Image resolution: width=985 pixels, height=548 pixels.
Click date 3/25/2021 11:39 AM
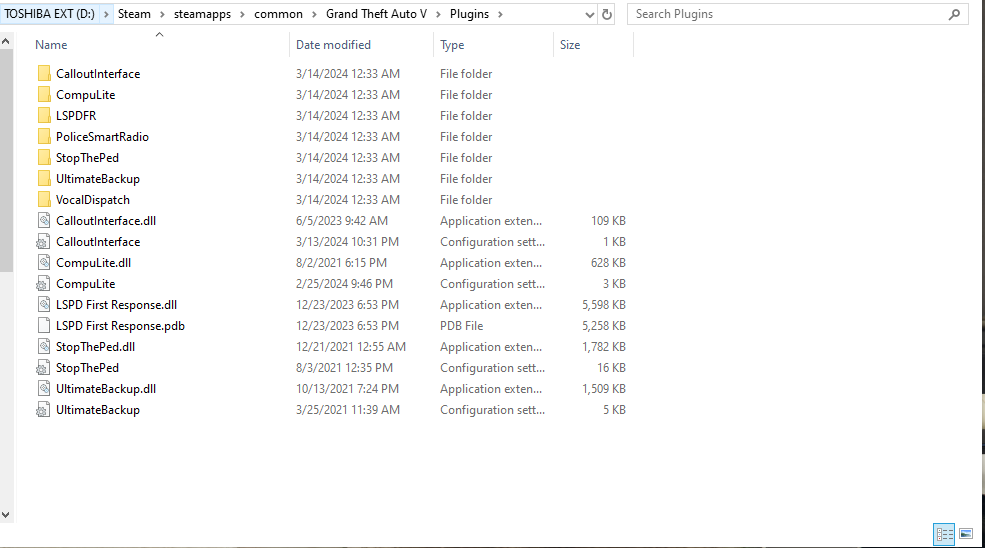coord(348,410)
